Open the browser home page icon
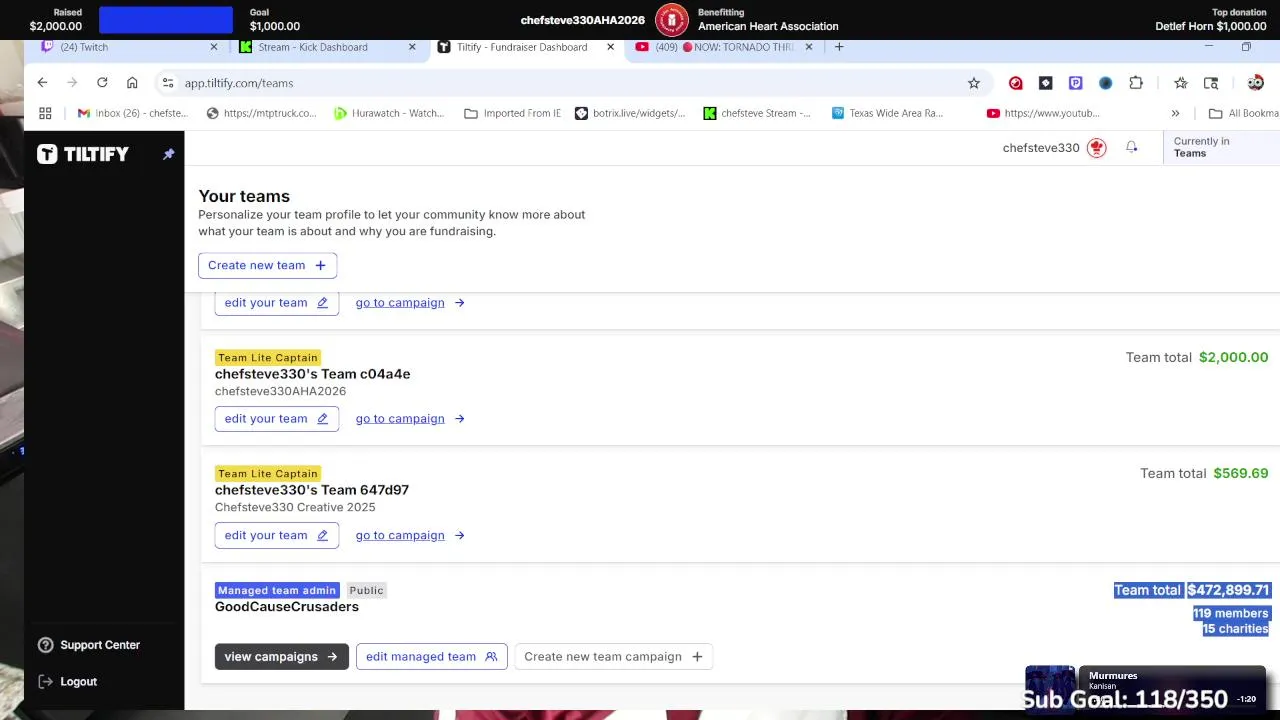Viewport: 1280px width, 720px height. pos(132,83)
